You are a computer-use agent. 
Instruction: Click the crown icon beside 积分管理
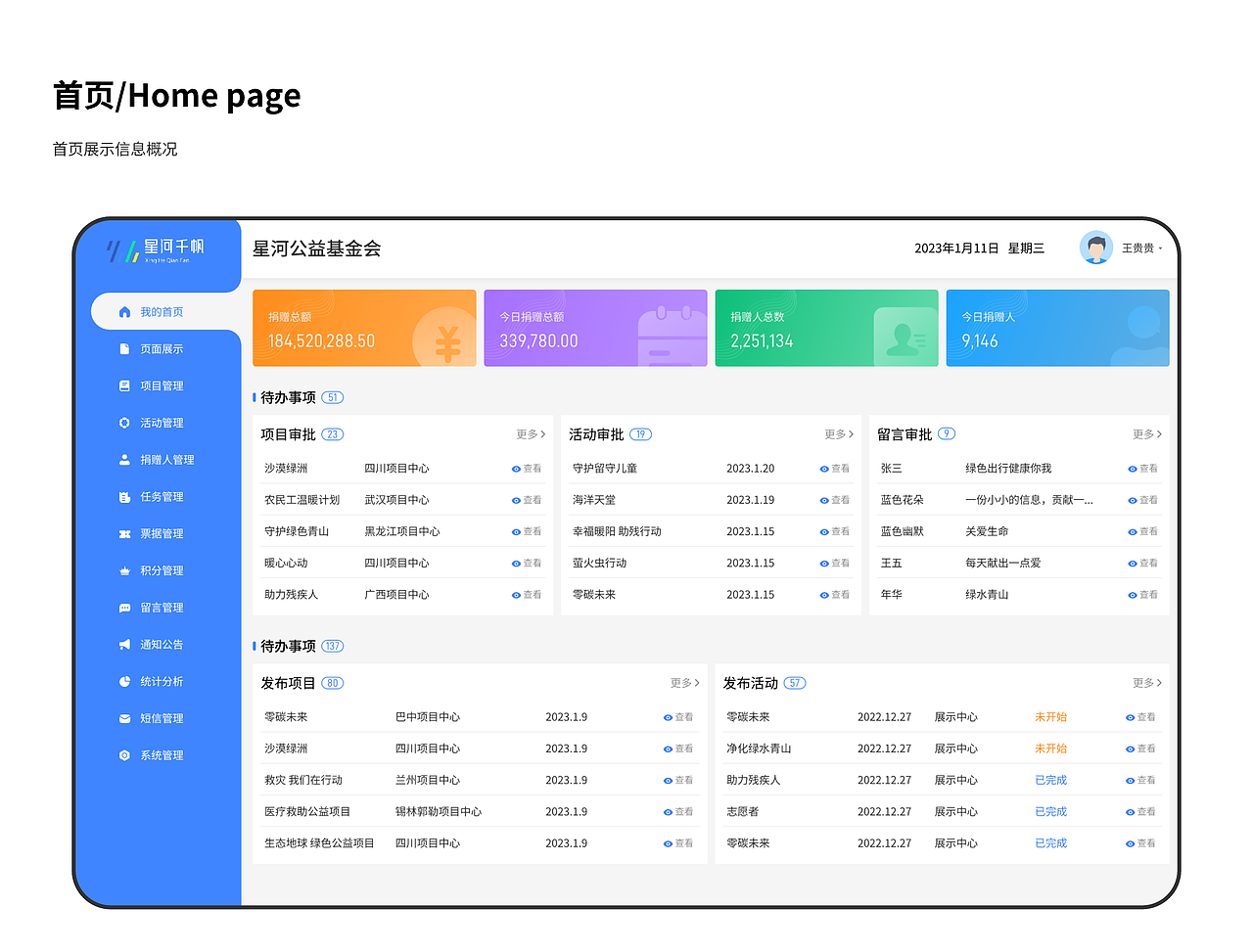[124, 571]
